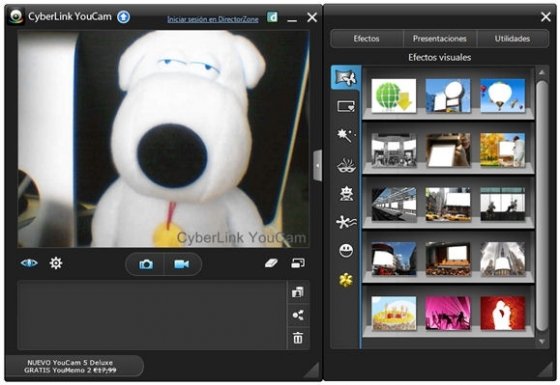Viewport: 560px width, 385px height.
Task: Apply the black-and-white gallery scene thumbnail
Action: [x=394, y=150]
